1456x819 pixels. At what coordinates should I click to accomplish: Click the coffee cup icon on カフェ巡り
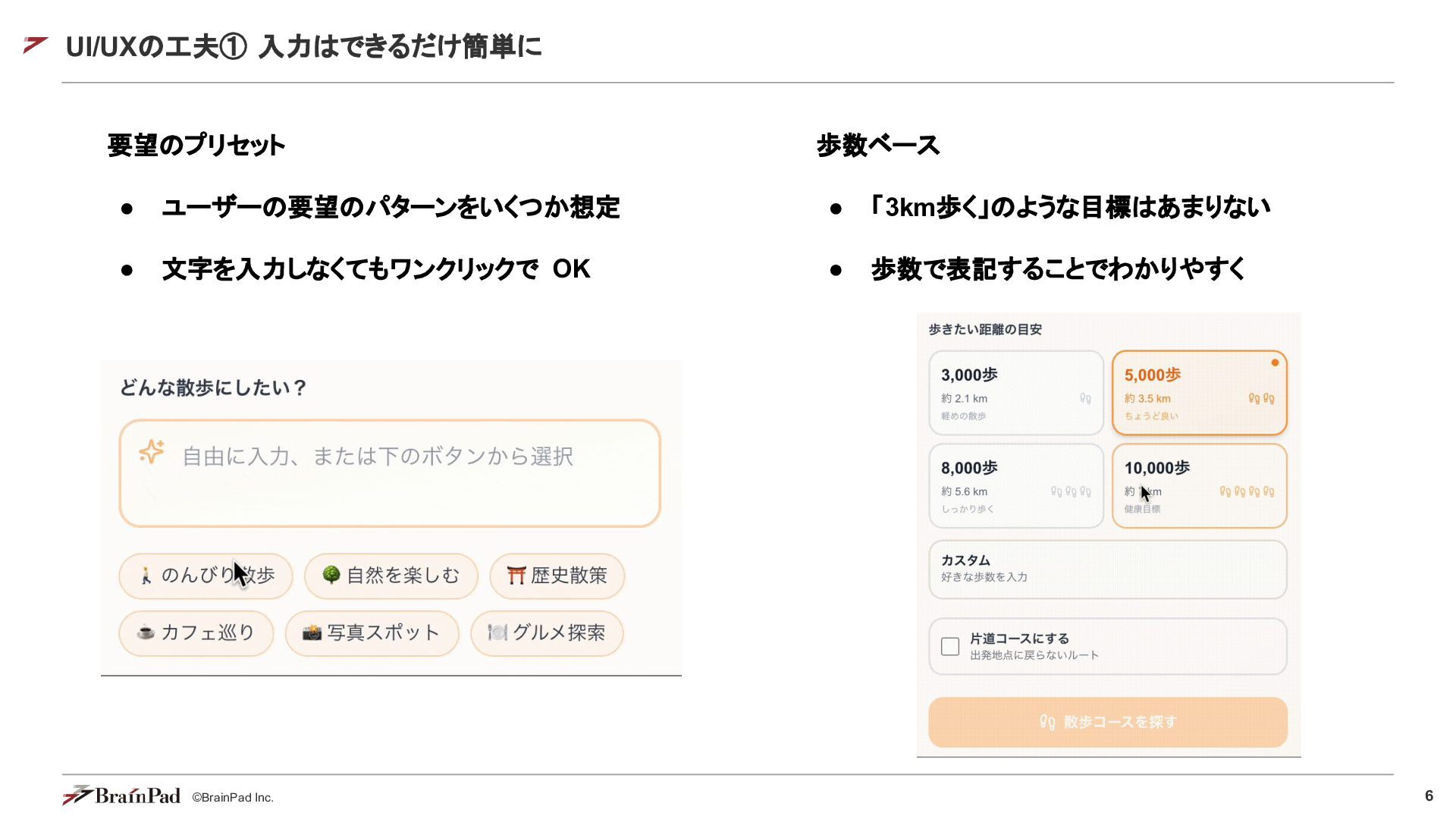click(146, 632)
